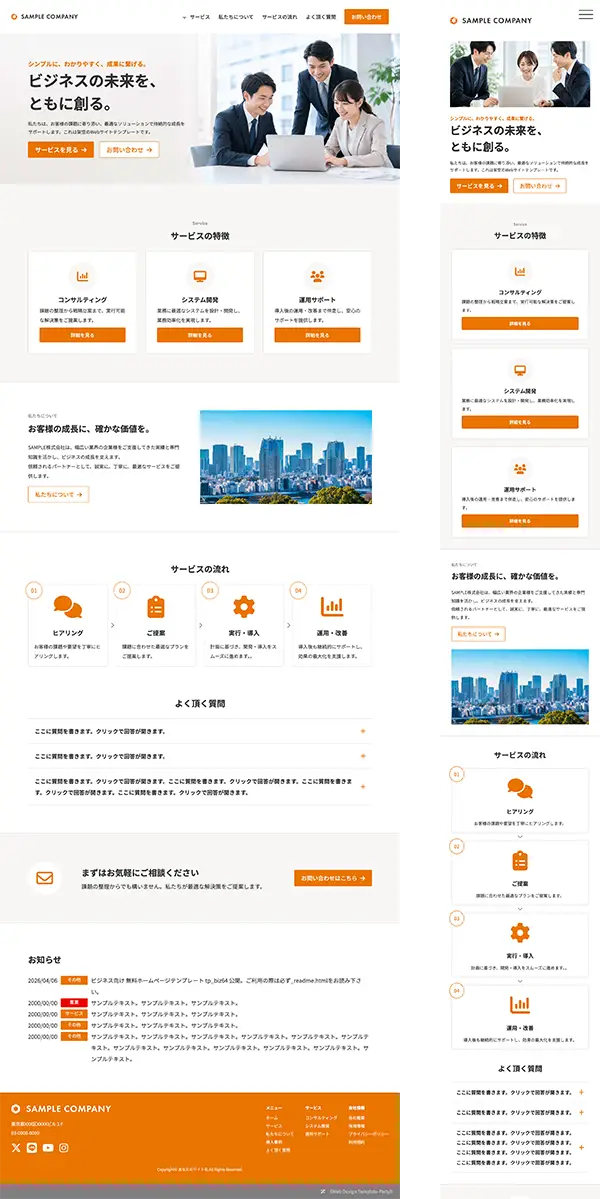Go to 私たちについて in top navigation
The height and width of the screenshot is (1199, 600).
(x=235, y=16)
